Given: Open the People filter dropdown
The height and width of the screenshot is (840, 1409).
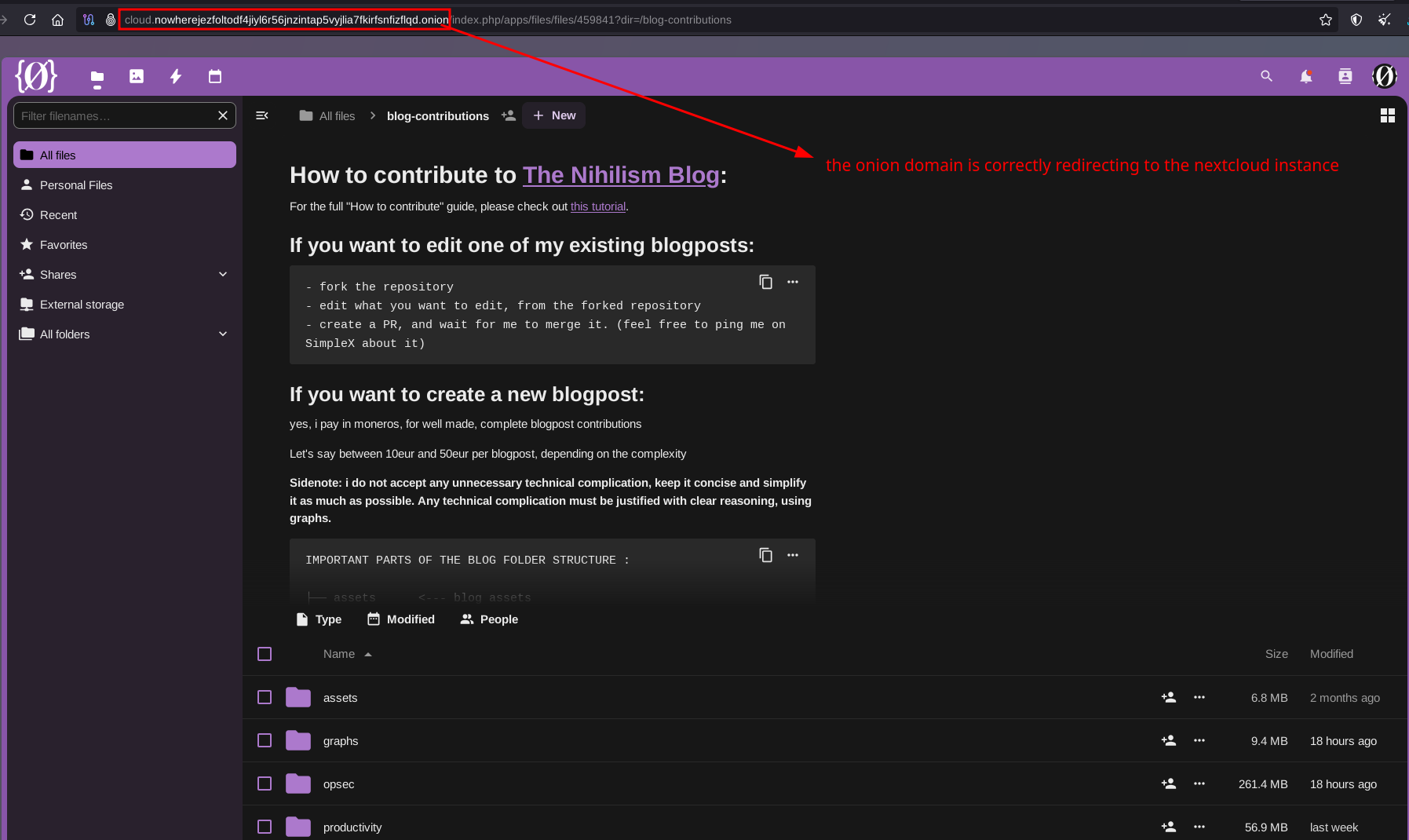Looking at the screenshot, I should (489, 619).
